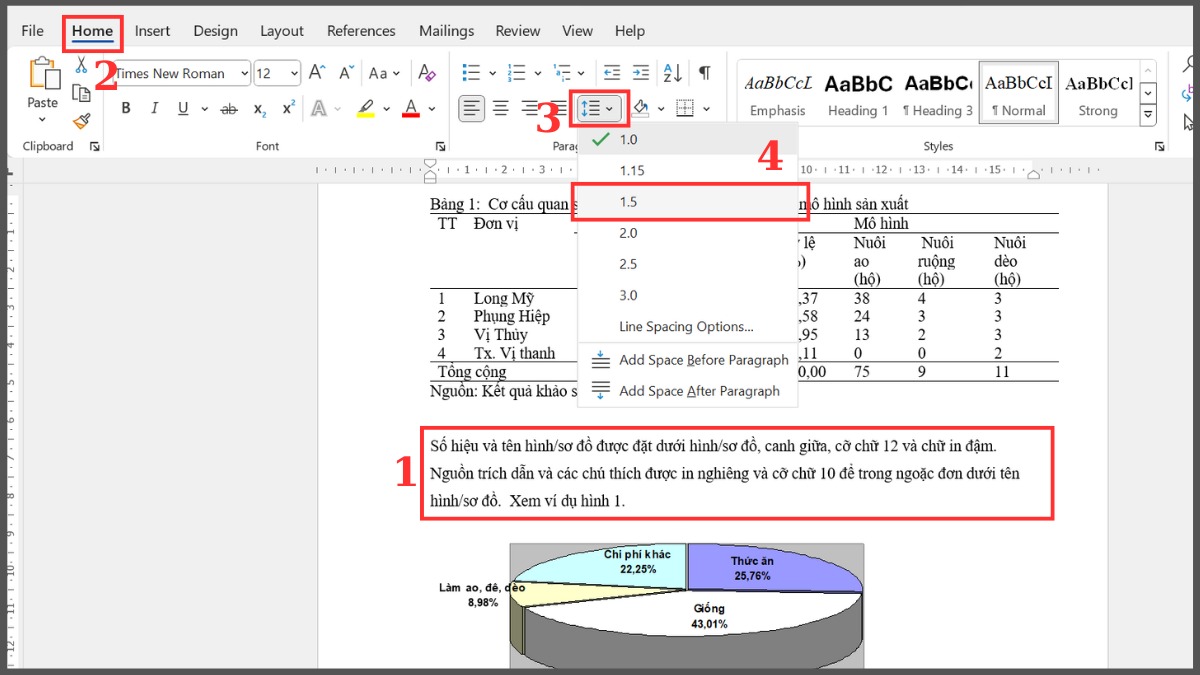This screenshot has width=1200, height=675.
Task: Apply the subscript format
Action: tap(260, 109)
